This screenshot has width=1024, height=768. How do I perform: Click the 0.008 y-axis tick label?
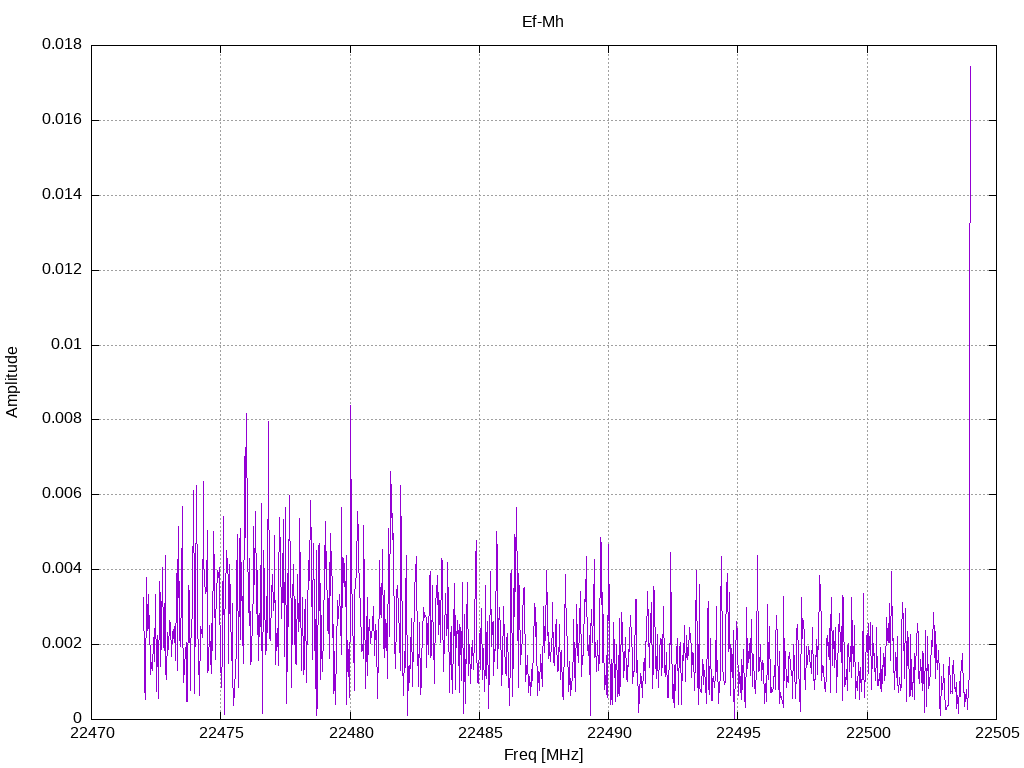(61, 419)
